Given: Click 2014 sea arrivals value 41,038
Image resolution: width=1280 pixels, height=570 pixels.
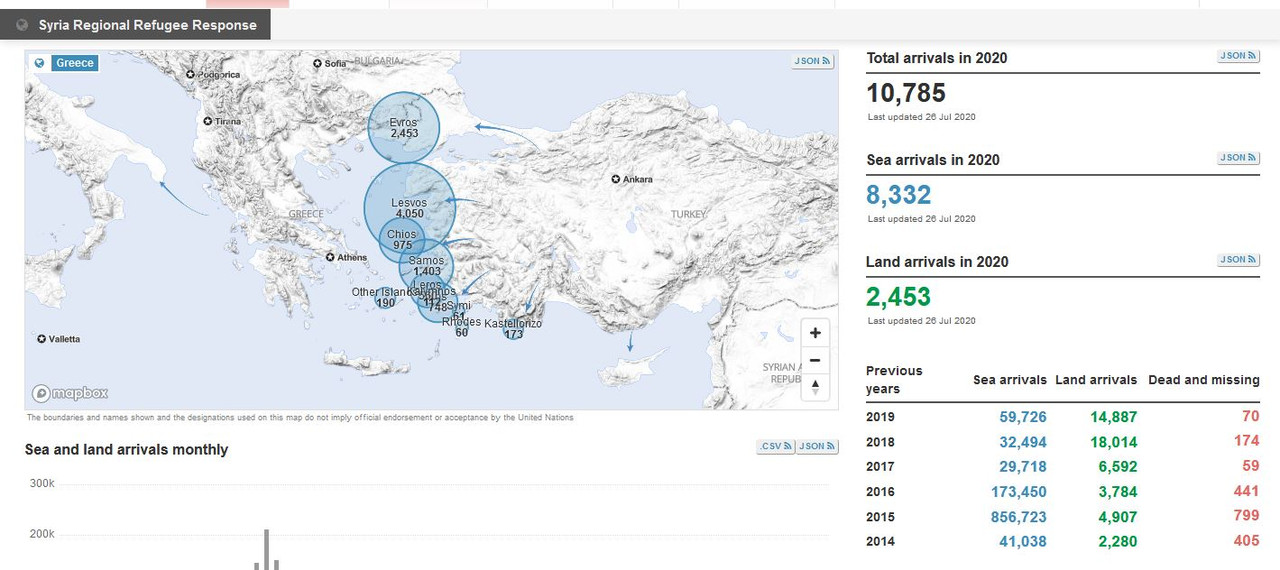Looking at the screenshot, I should pos(1023,542).
